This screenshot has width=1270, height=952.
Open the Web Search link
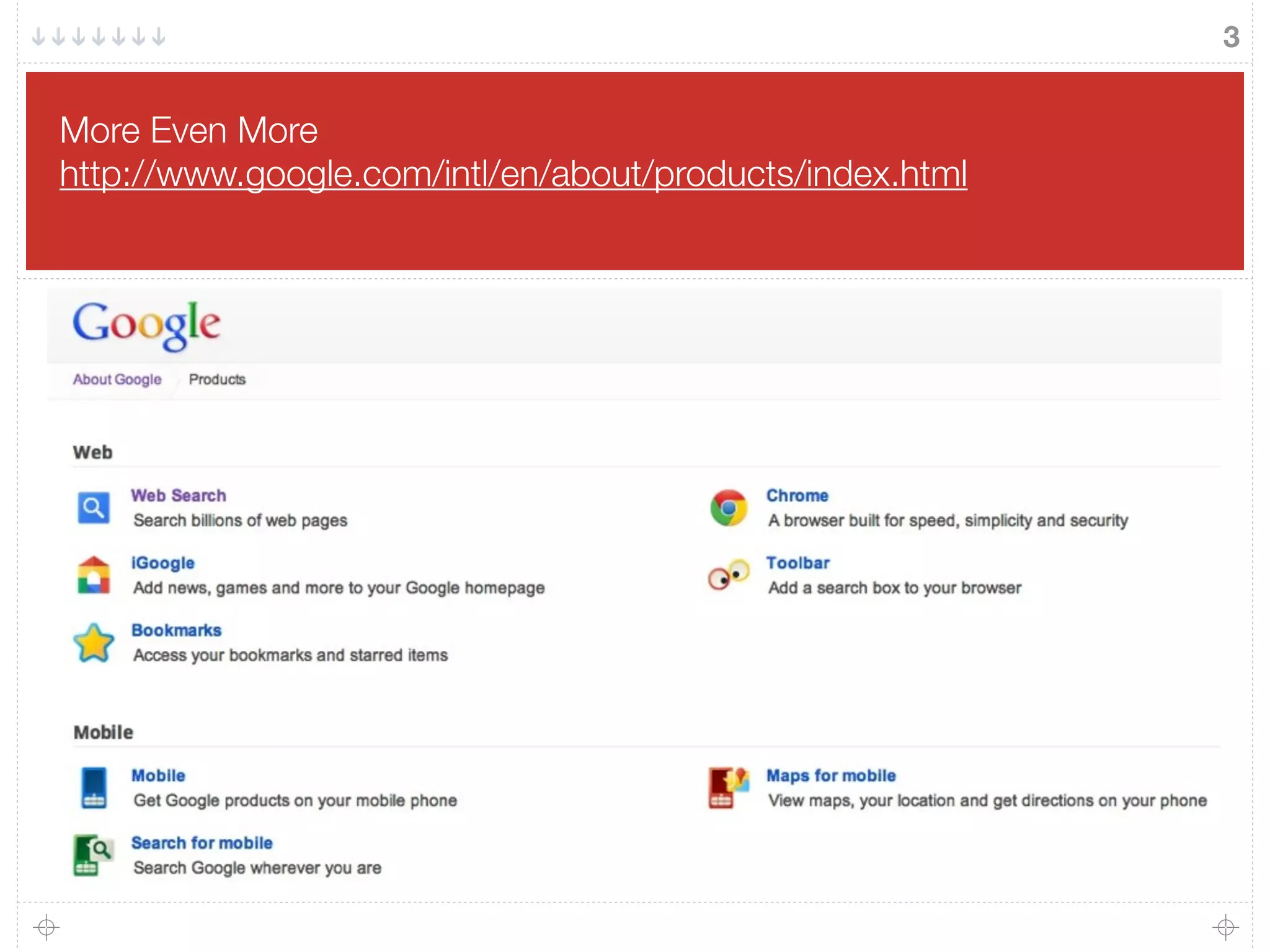tap(179, 495)
